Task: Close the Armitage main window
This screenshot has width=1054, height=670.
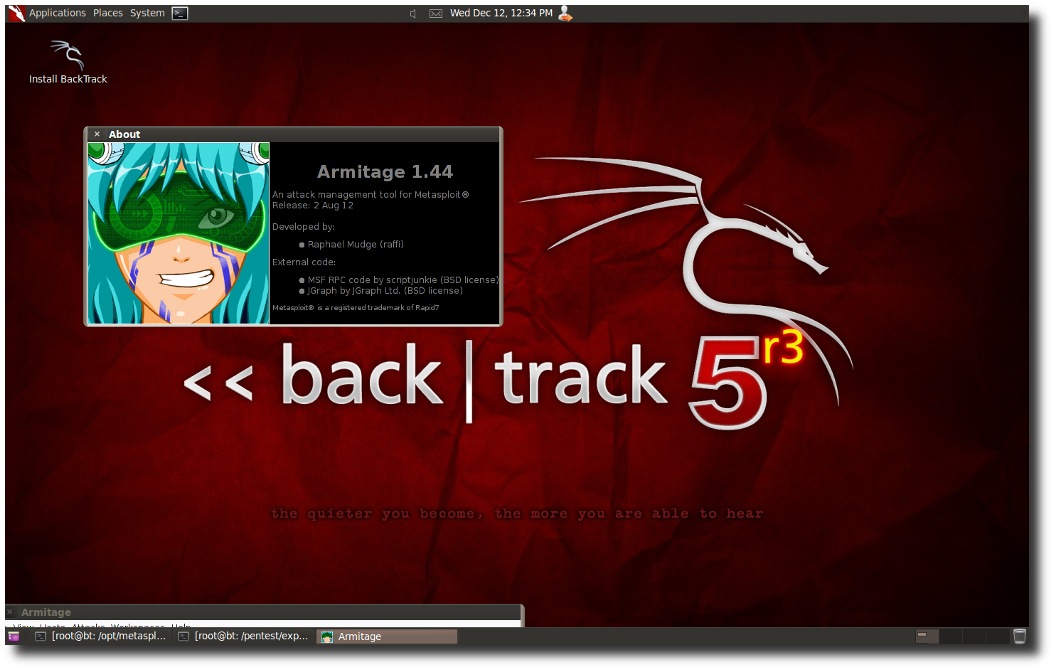Action: 10,612
